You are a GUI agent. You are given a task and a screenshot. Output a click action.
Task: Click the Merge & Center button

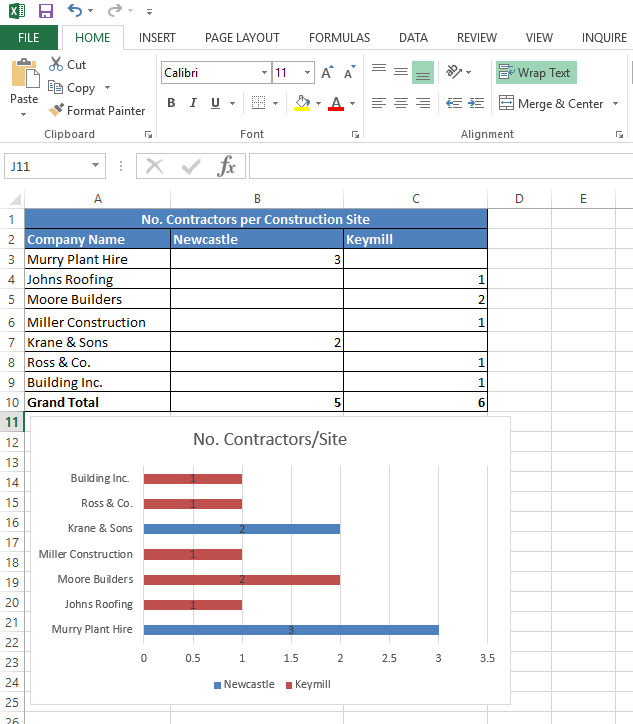pos(551,103)
